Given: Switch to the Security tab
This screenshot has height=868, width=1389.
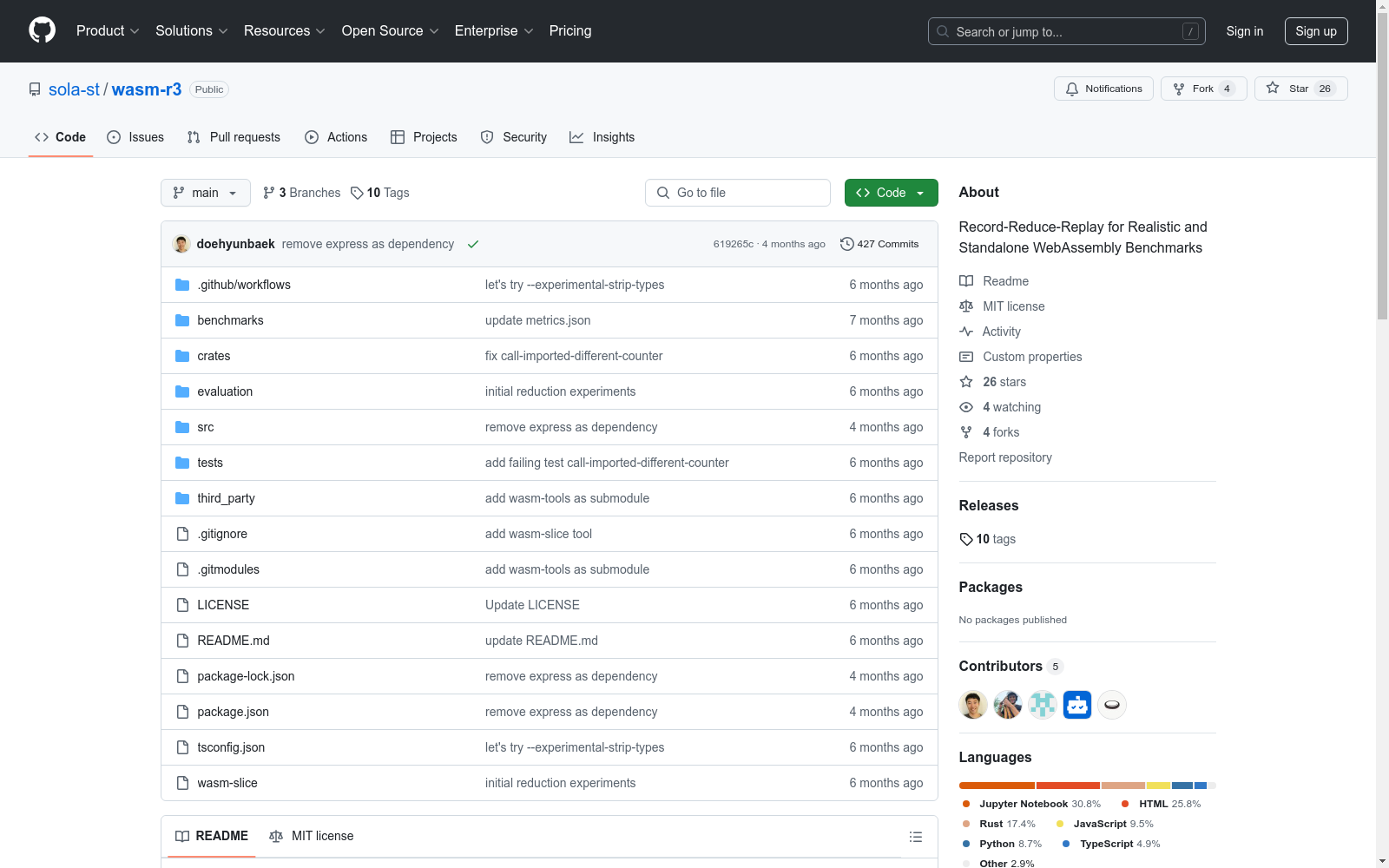Looking at the screenshot, I should click(514, 137).
